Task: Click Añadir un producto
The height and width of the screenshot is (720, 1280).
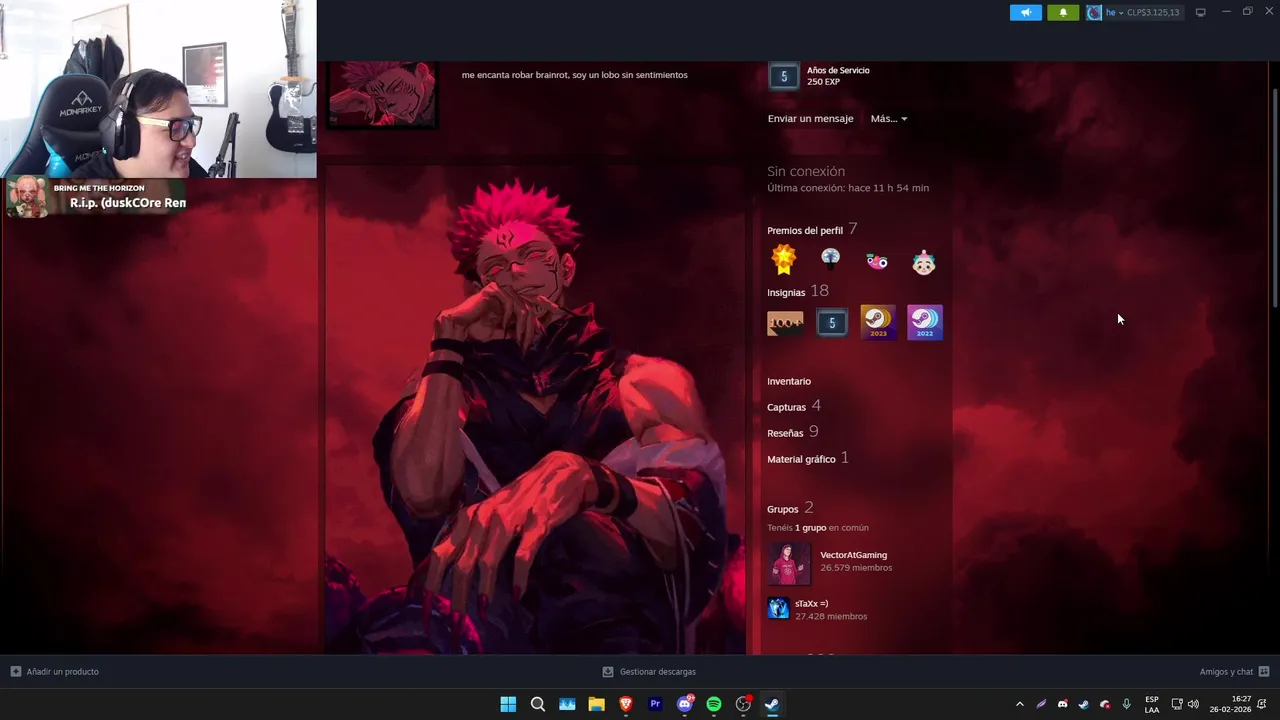Action: [x=55, y=672]
